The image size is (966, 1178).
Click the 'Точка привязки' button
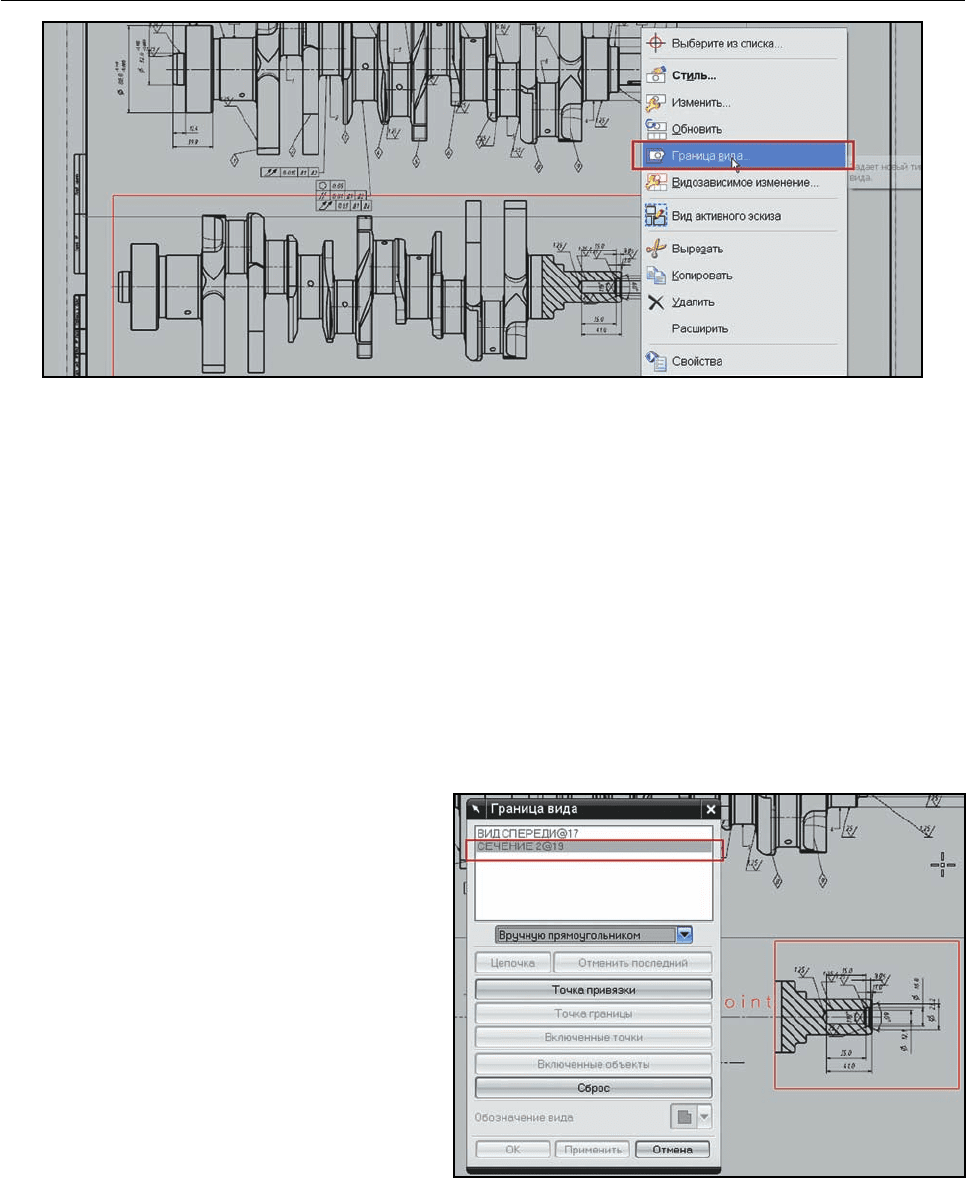click(x=593, y=989)
